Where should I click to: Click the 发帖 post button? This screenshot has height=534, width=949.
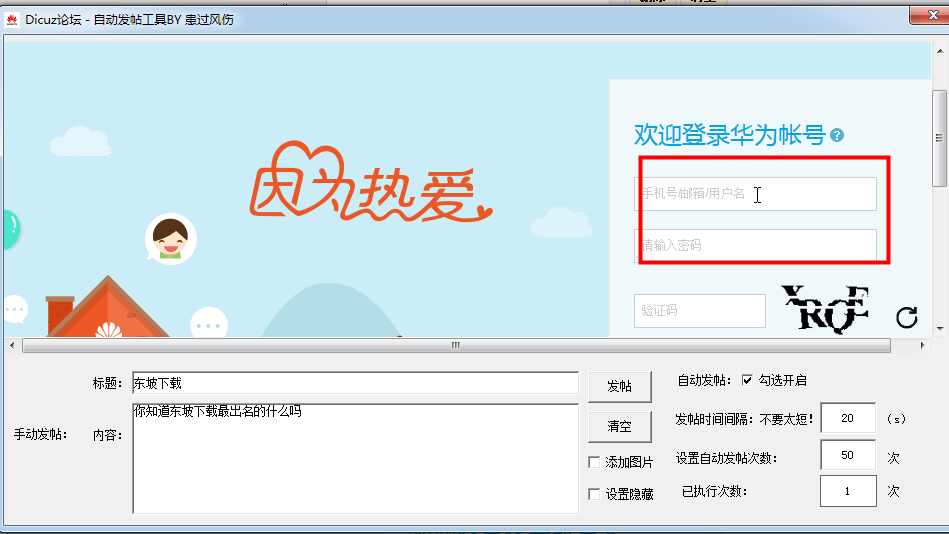pyautogui.click(x=620, y=386)
